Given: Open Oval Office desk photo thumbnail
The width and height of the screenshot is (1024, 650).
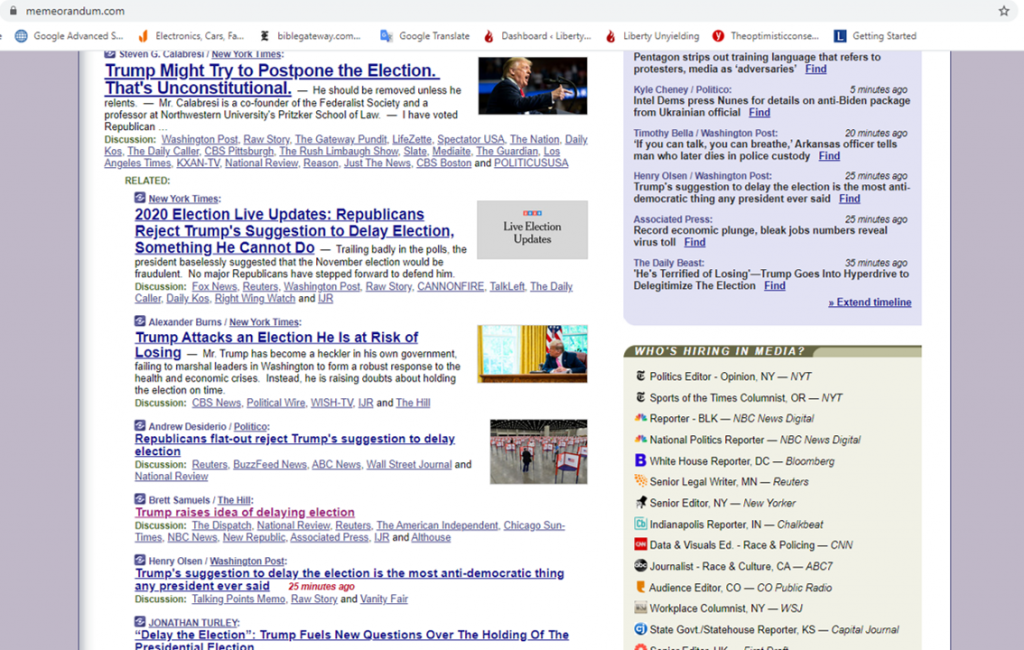Looking at the screenshot, I should coord(532,353).
